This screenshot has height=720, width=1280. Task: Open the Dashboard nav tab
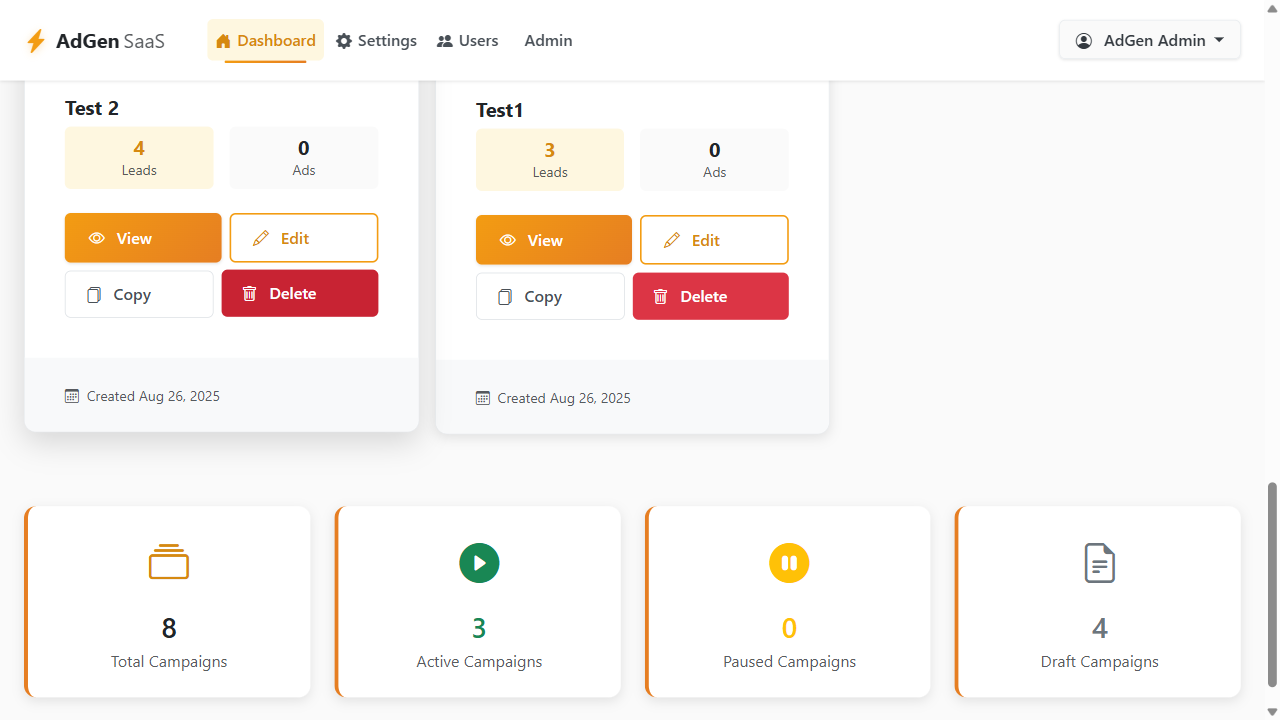pyautogui.click(x=266, y=41)
